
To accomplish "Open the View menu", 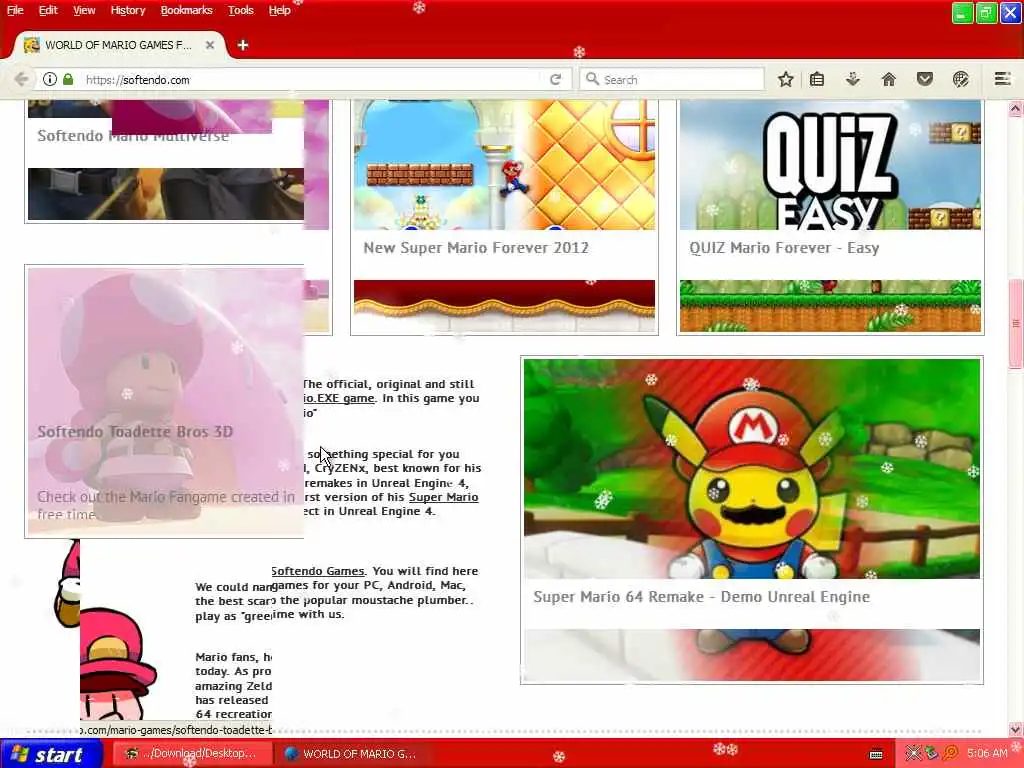I will point(84,10).
